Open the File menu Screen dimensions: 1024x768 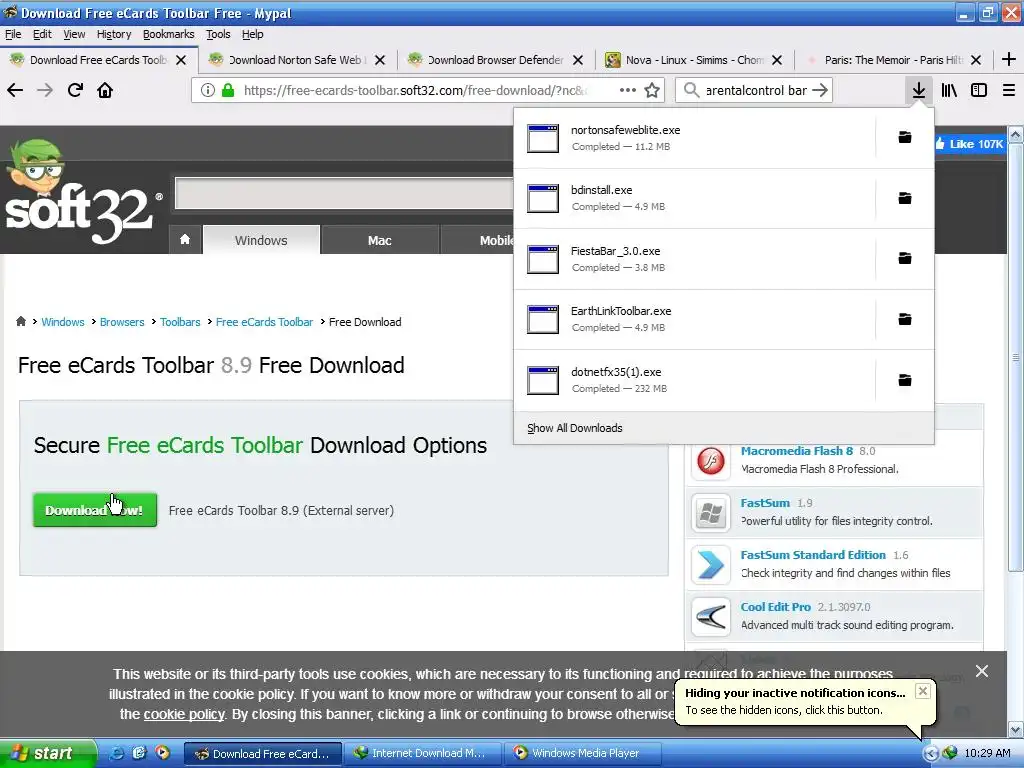[x=13, y=34]
